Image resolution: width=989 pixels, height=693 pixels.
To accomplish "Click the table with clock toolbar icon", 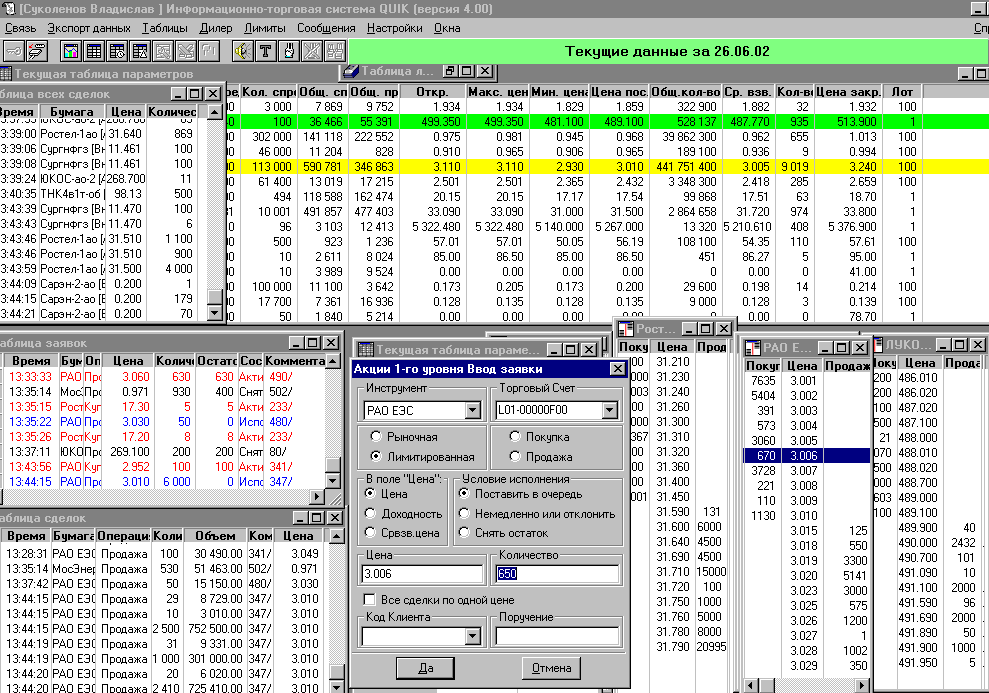I will coord(117,50).
